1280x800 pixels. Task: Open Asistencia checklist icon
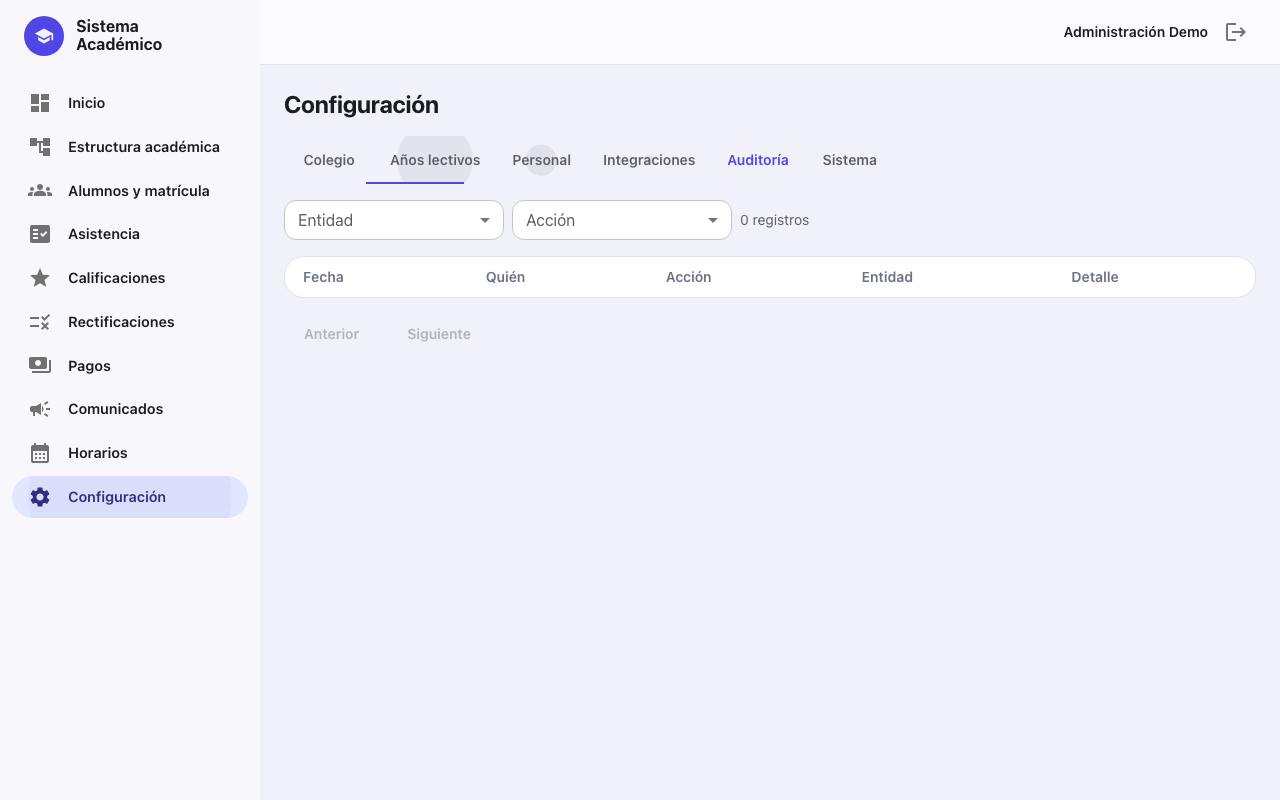40,234
